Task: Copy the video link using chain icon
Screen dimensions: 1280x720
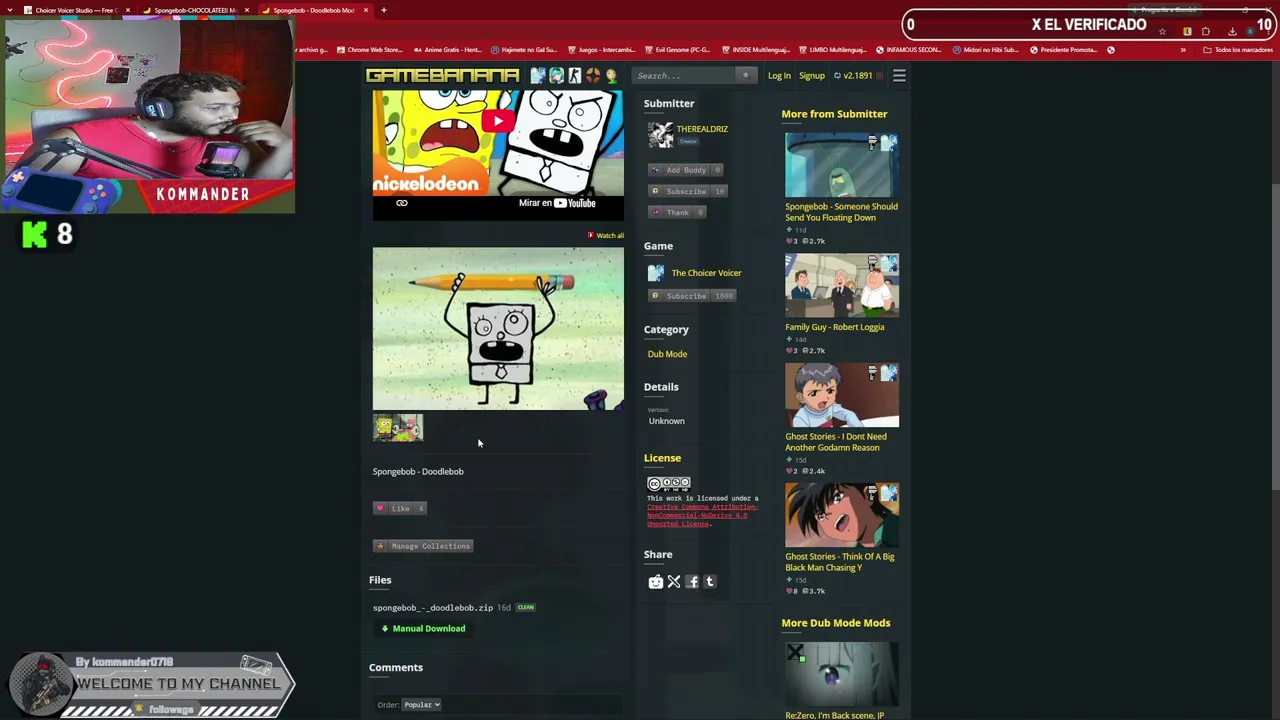Action: [401, 203]
